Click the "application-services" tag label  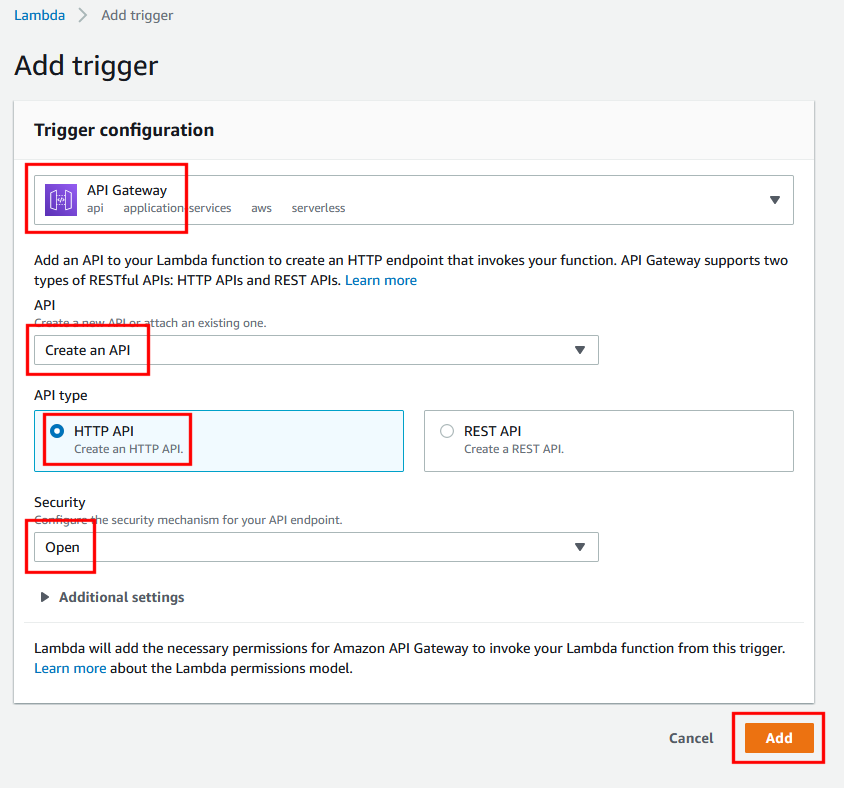[177, 208]
